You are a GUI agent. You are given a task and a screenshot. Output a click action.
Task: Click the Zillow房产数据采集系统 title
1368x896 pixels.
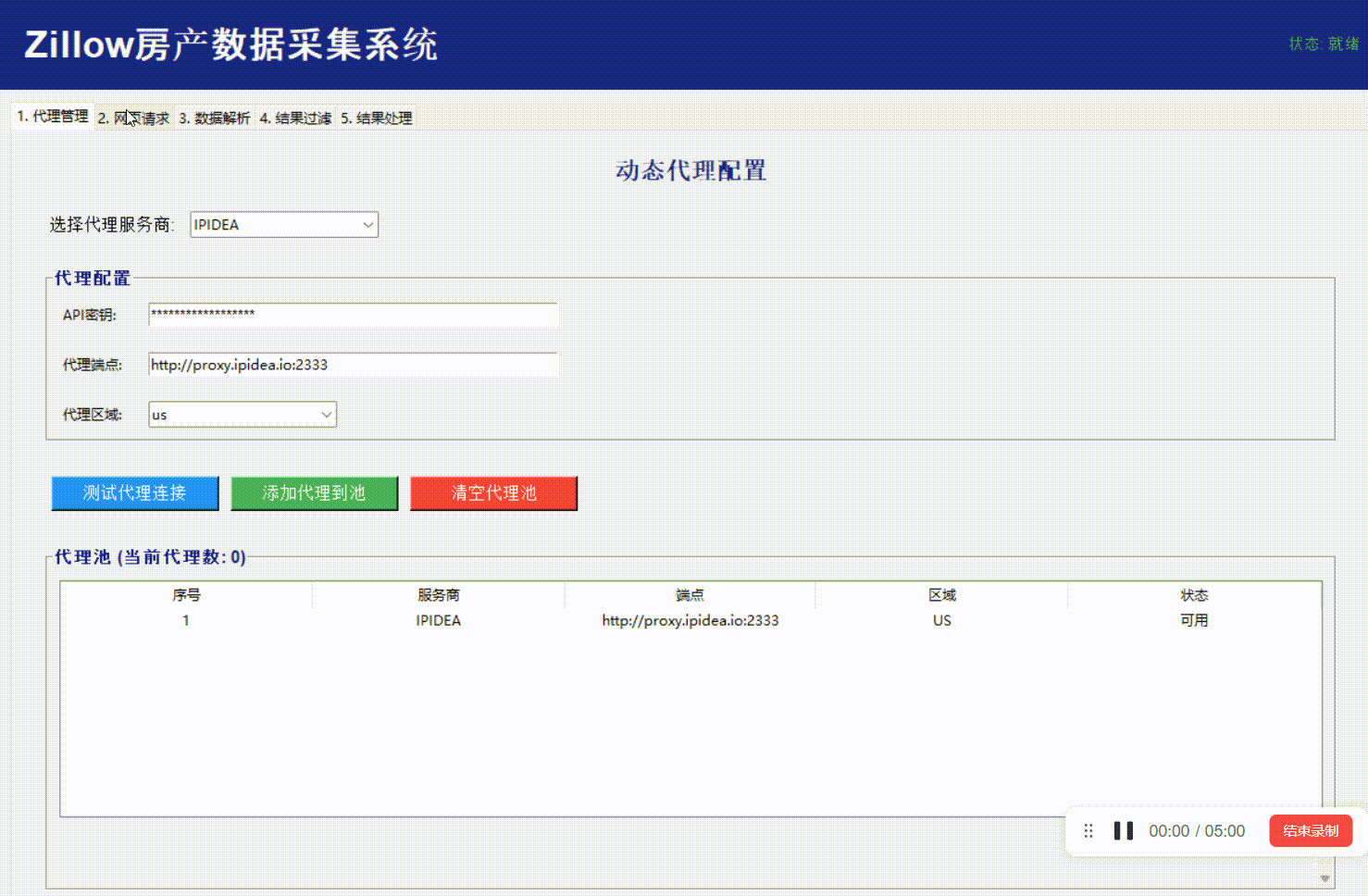tap(231, 44)
